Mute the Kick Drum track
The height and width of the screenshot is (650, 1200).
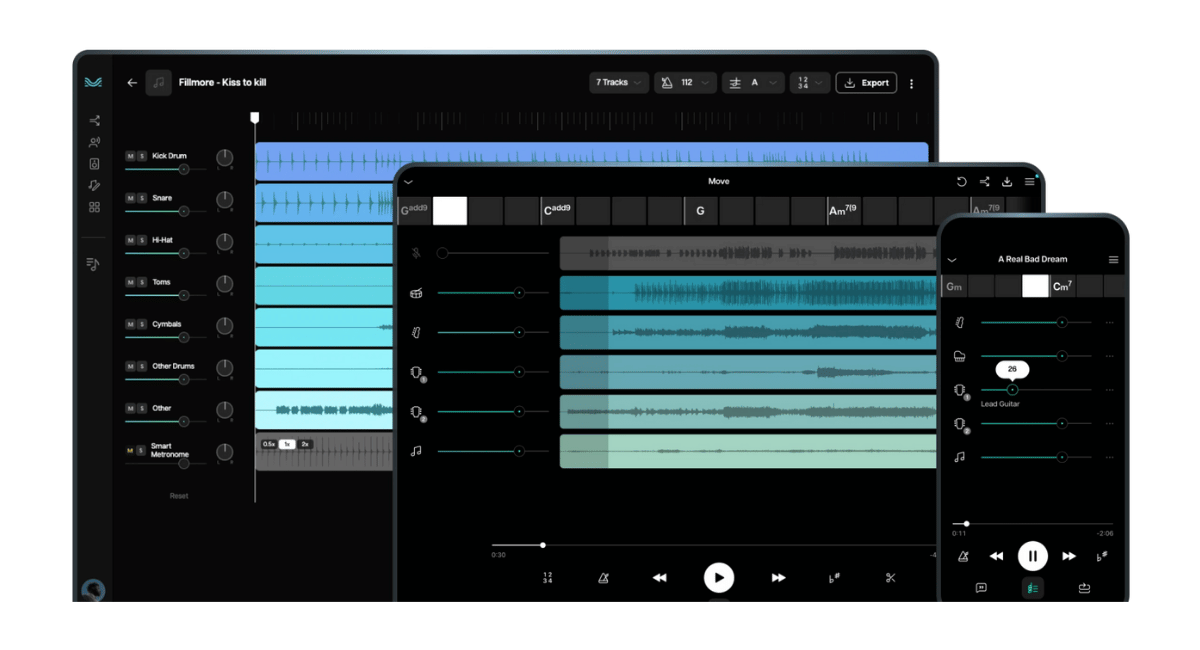[x=130, y=156]
